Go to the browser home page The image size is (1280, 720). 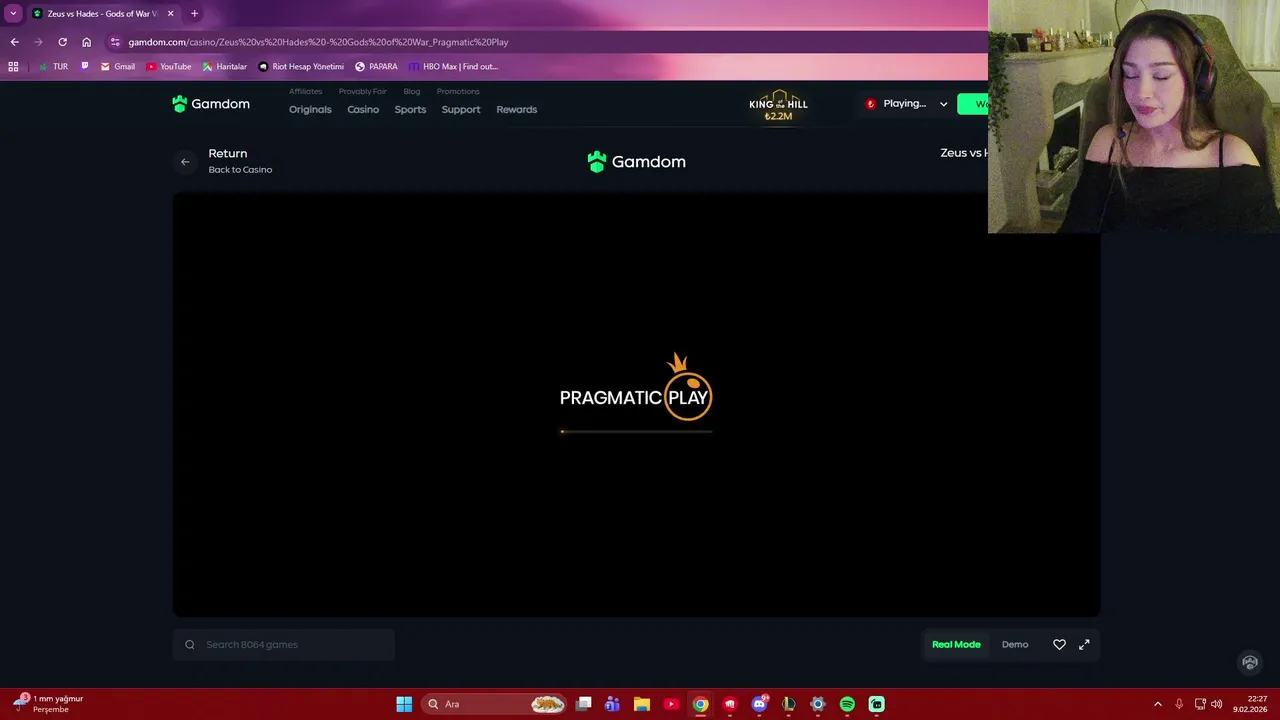(86, 42)
